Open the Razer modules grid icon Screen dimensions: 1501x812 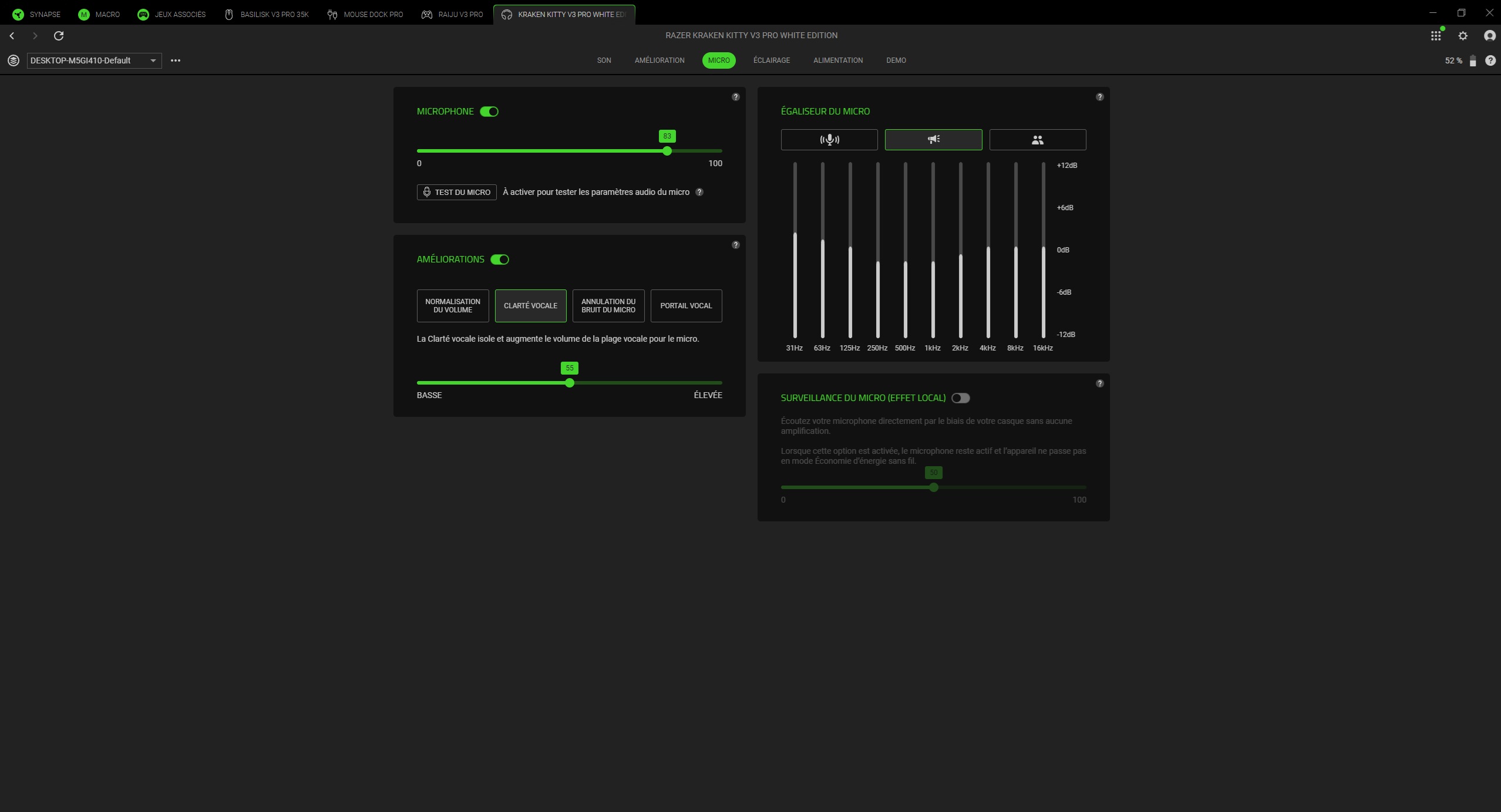point(1435,36)
